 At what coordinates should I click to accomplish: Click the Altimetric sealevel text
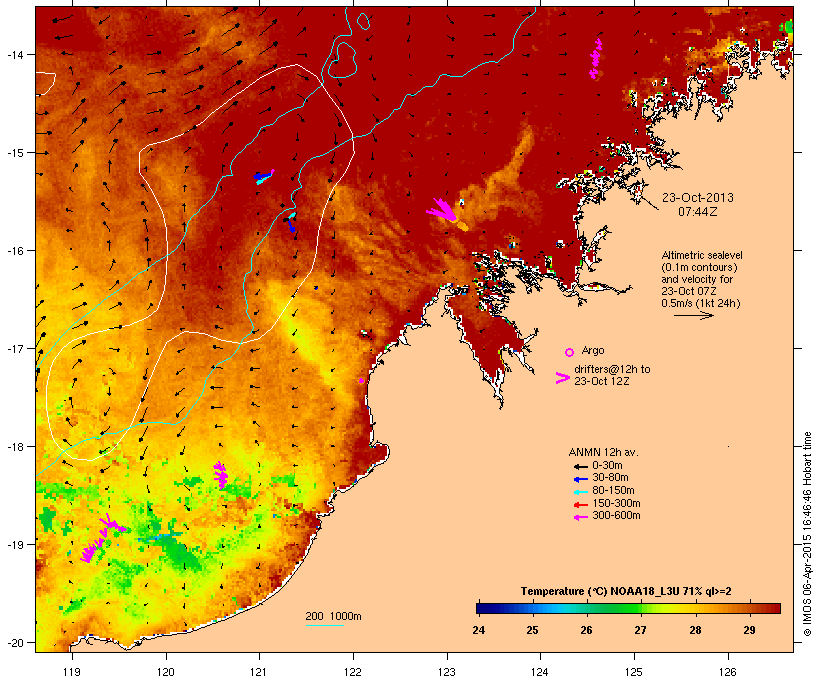[x=702, y=255]
